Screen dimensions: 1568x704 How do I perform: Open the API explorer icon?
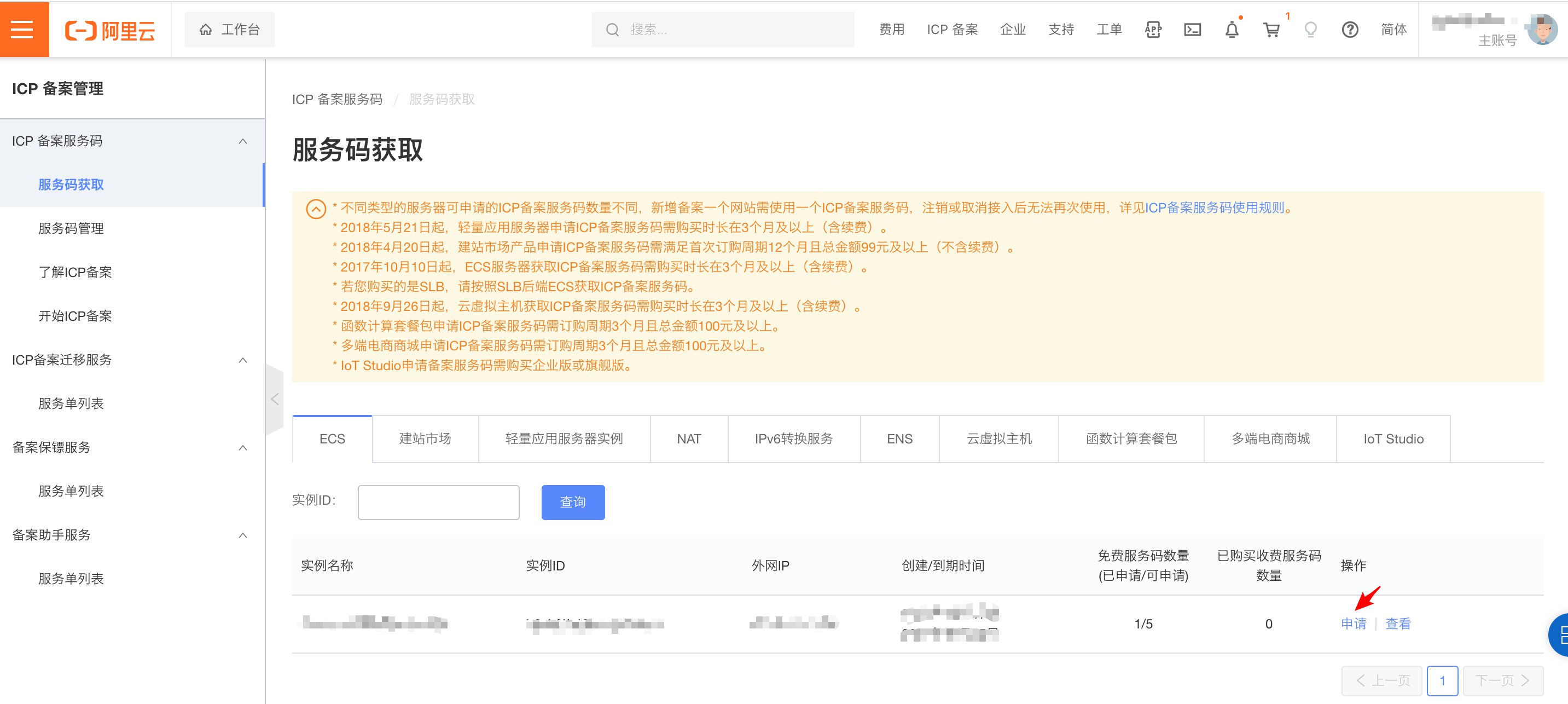tap(1153, 29)
